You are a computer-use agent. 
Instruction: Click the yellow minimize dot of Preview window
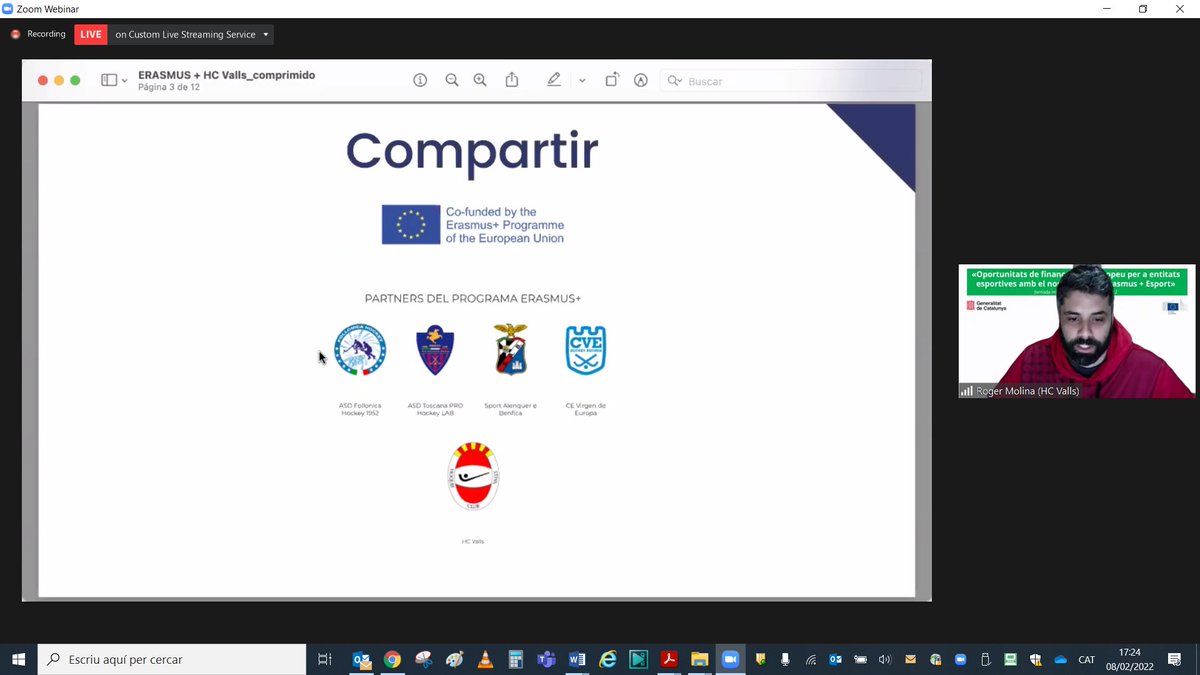[x=59, y=80]
